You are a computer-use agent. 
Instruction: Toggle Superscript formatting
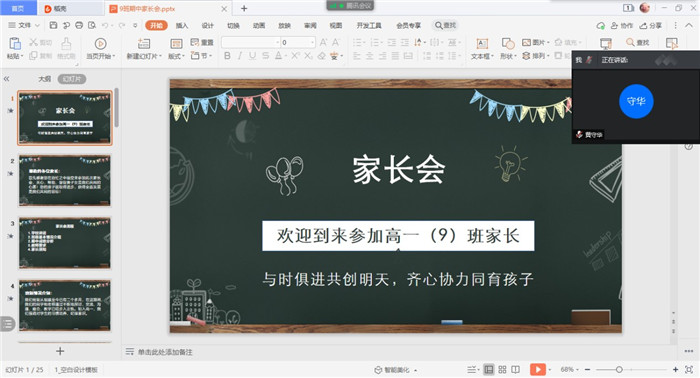(295, 56)
